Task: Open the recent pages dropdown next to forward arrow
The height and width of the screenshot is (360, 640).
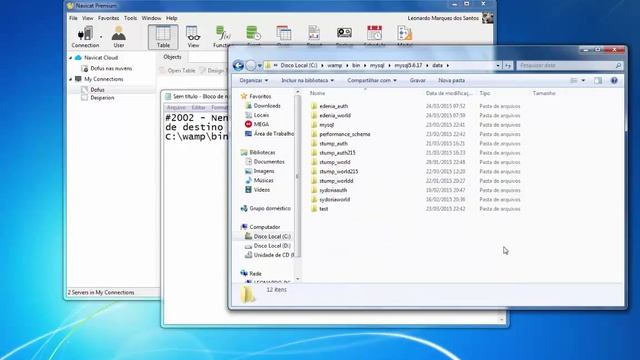Action: [260, 66]
